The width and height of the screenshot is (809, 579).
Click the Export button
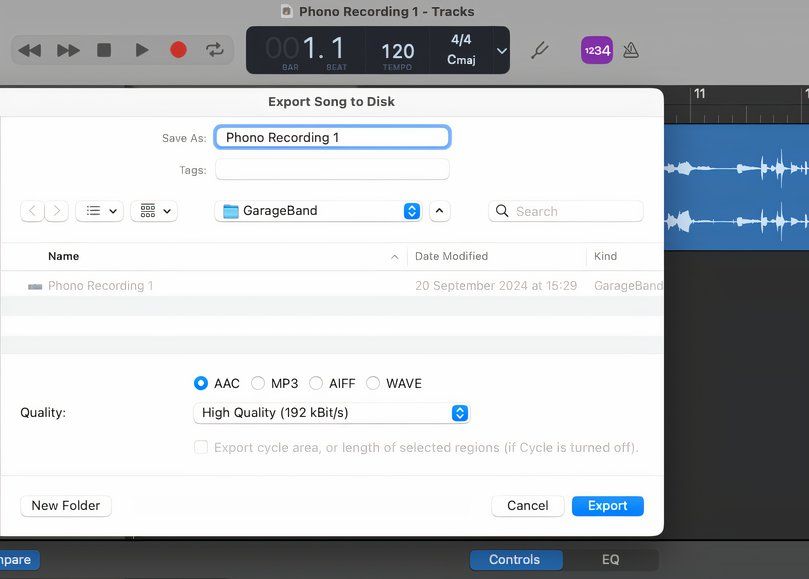(607, 505)
